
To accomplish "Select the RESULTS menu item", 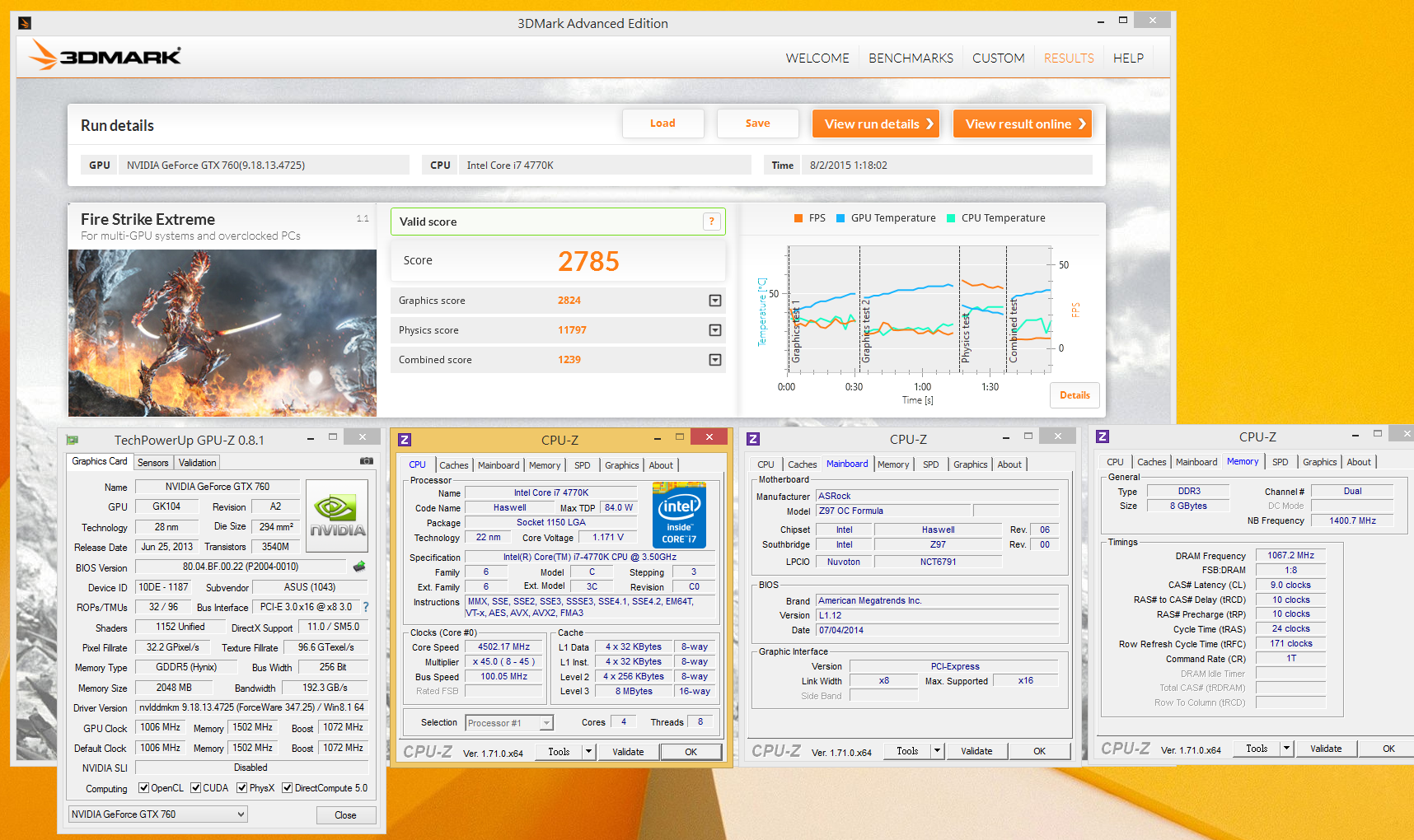I will 1069,58.
